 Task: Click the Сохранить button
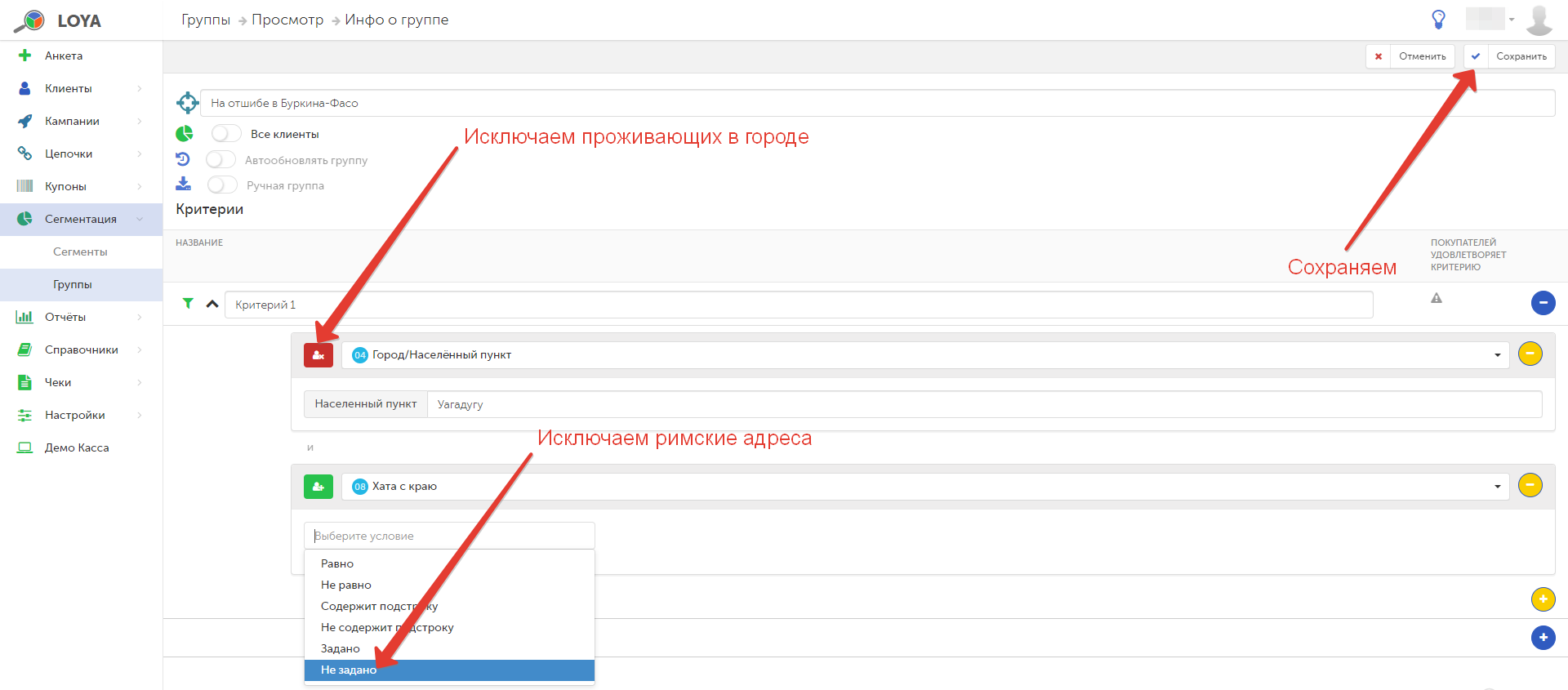click(1509, 56)
